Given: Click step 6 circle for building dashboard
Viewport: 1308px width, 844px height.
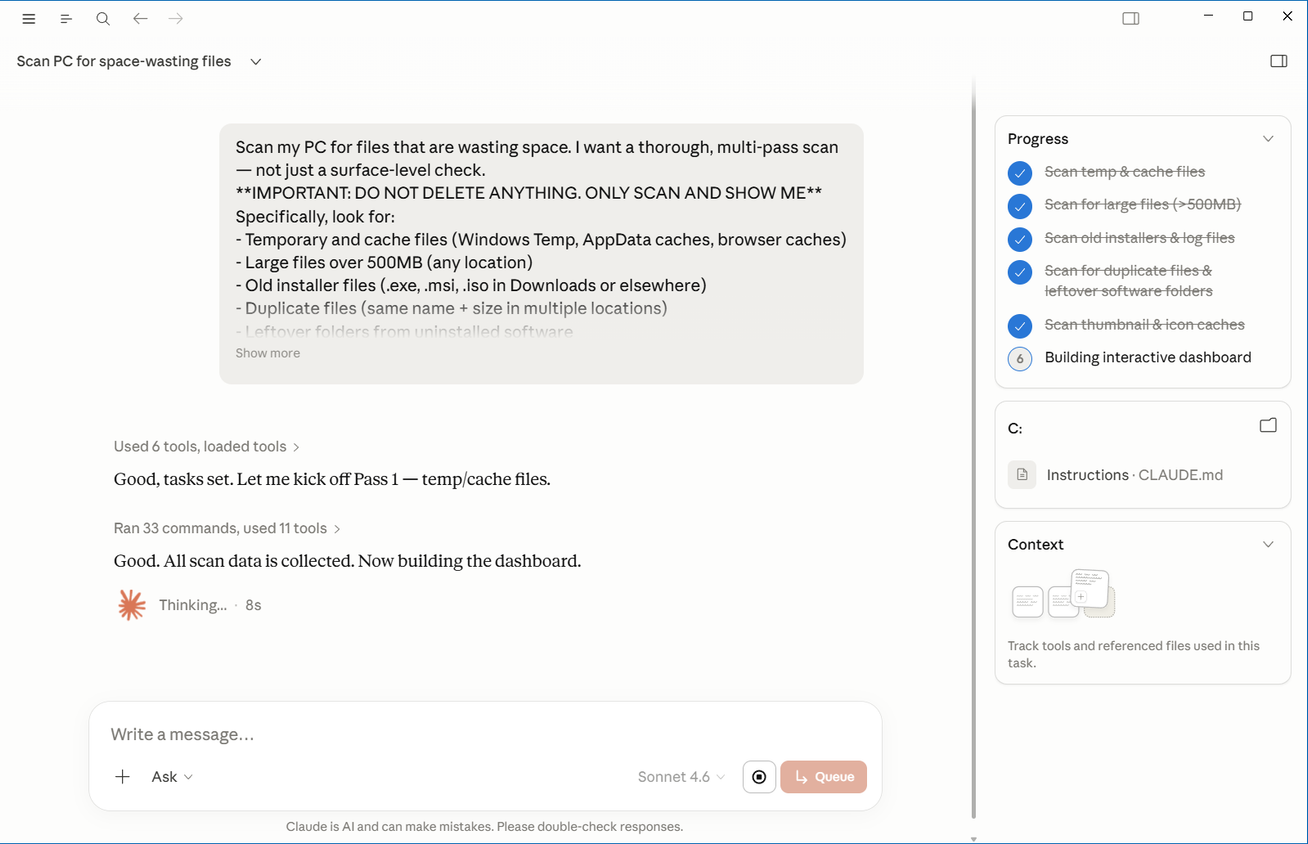Looking at the screenshot, I should click(x=1020, y=359).
